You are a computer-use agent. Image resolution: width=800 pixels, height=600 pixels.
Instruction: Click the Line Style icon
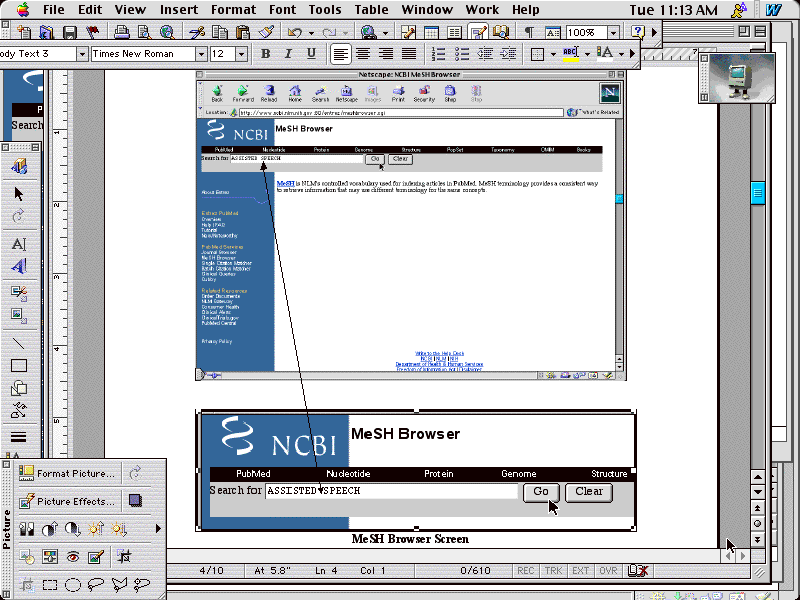[x=19, y=437]
